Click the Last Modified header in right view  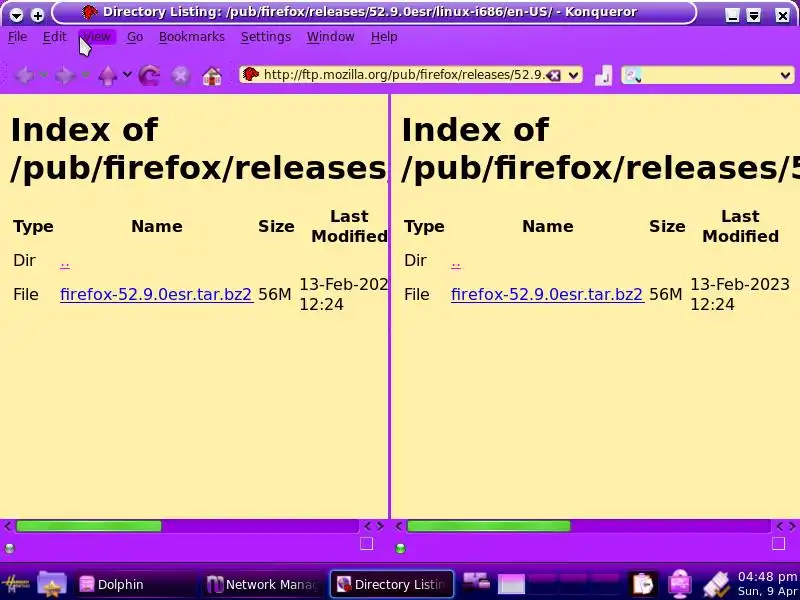point(740,226)
